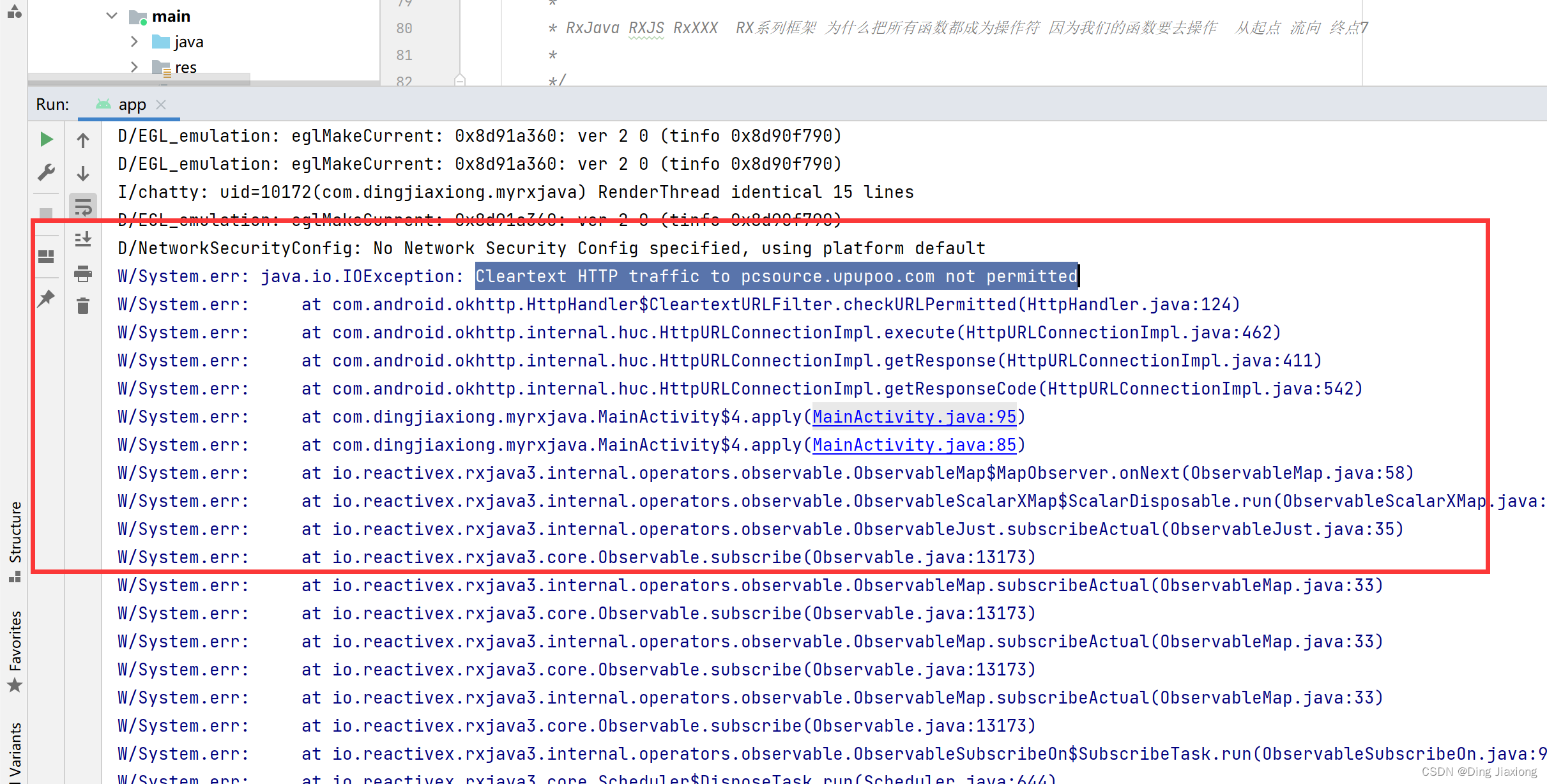Viewport: 1547px width, 784px height.
Task: Restore layout icon in Run panel
Action: click(46, 256)
